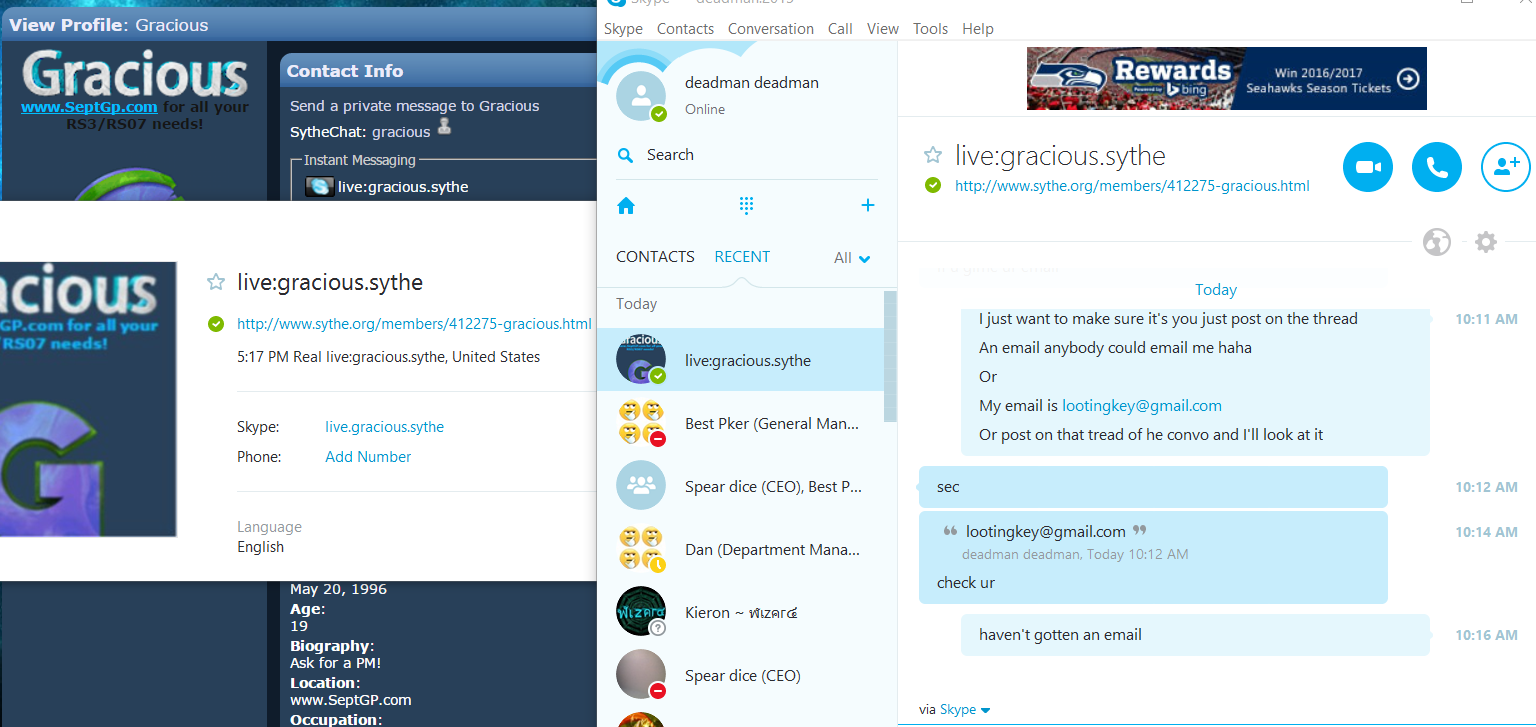Open the Help menu
Screen dimensions: 1536x727
978,29
